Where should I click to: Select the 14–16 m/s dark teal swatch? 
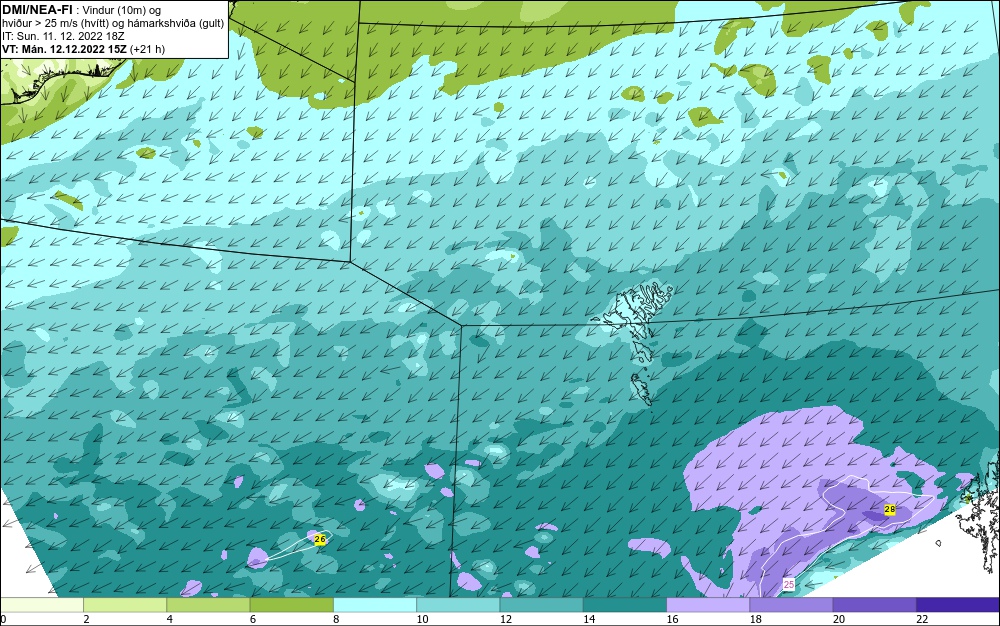[625, 605]
